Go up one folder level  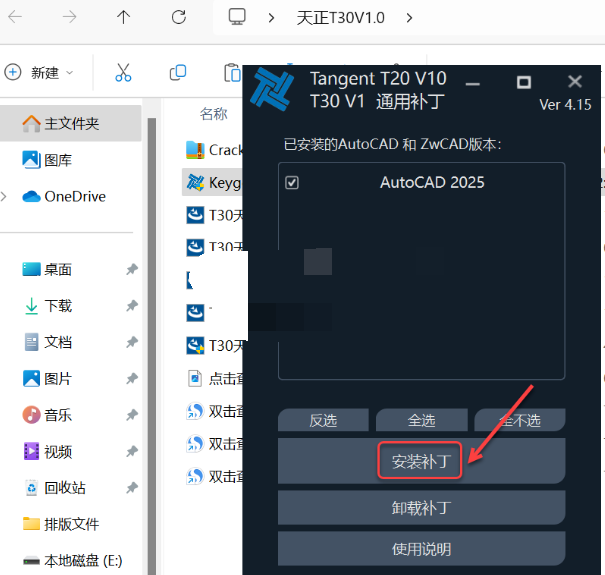[123, 17]
